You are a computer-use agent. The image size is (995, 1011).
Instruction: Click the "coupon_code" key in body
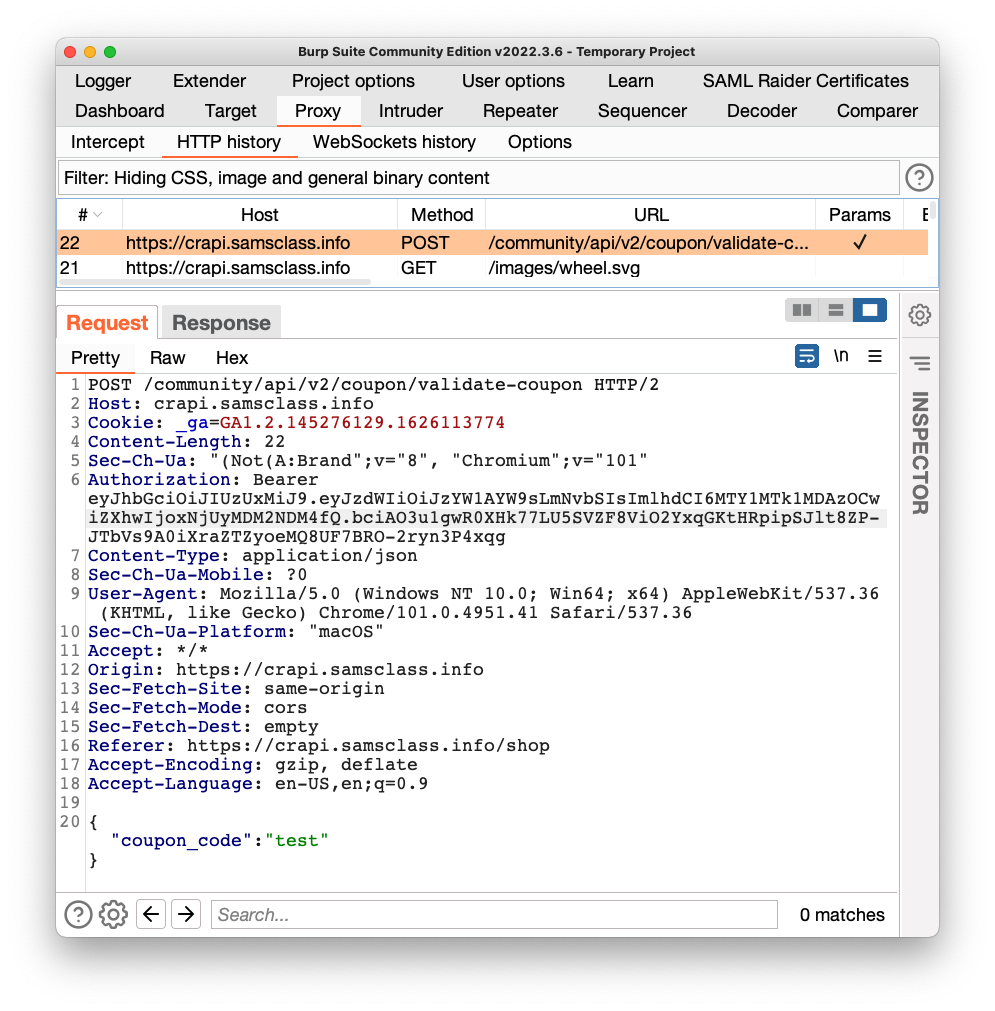[x=181, y=840]
